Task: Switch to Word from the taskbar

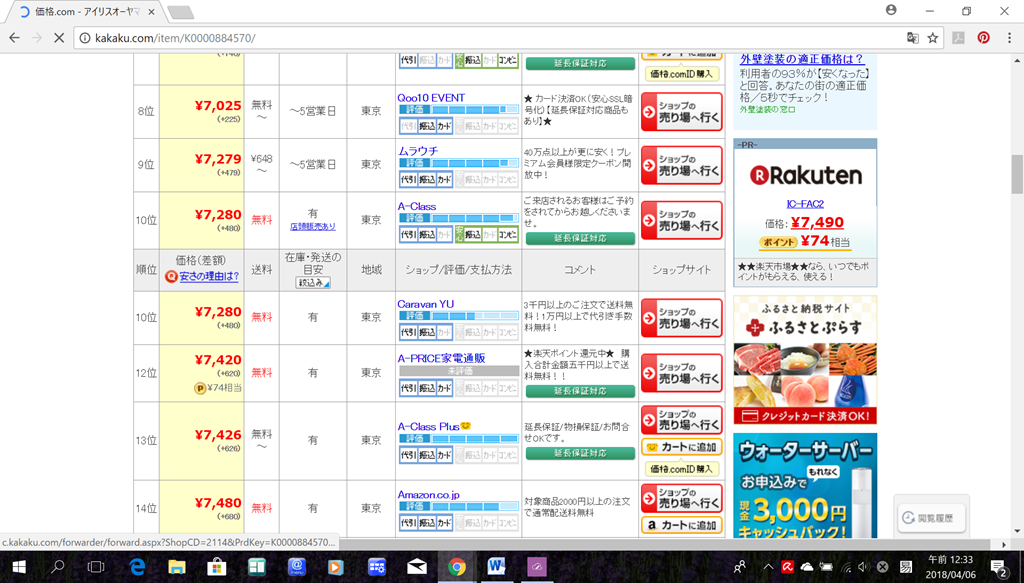Action: (496, 567)
